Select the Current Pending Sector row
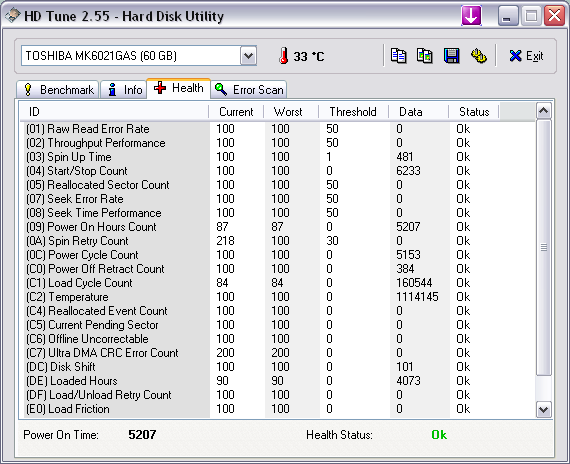The image size is (570, 464). click(x=278, y=325)
